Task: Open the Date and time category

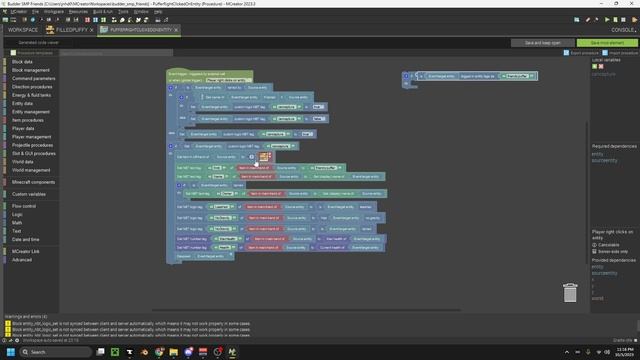Action: pos(25,240)
